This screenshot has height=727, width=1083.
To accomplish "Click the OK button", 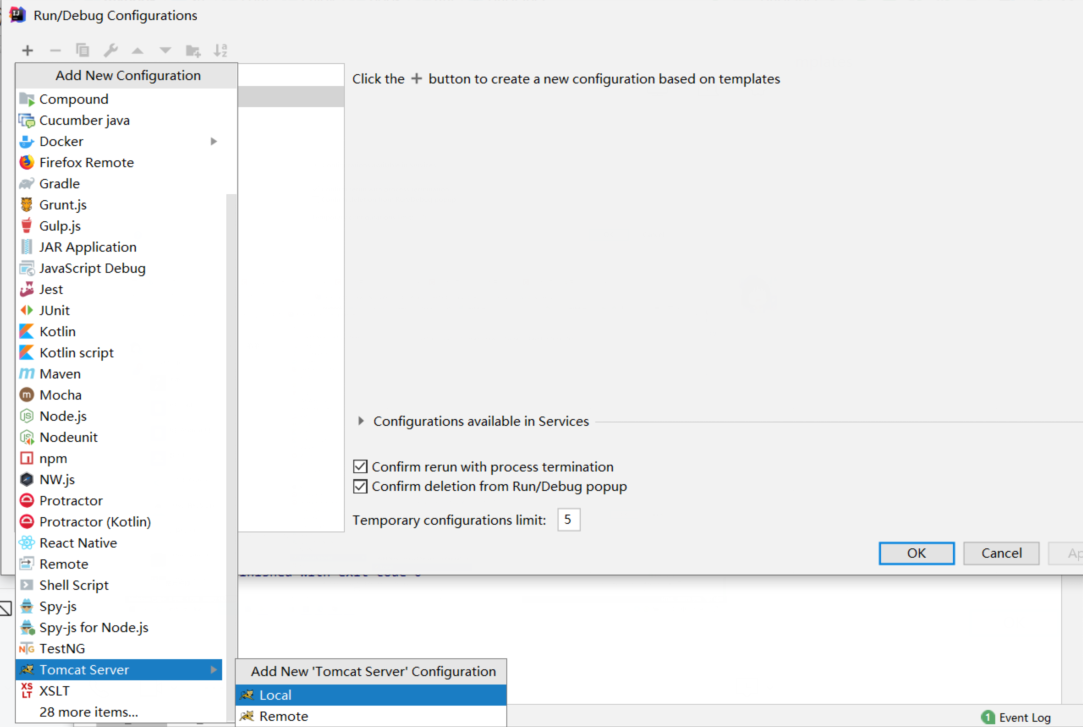I will [917, 553].
